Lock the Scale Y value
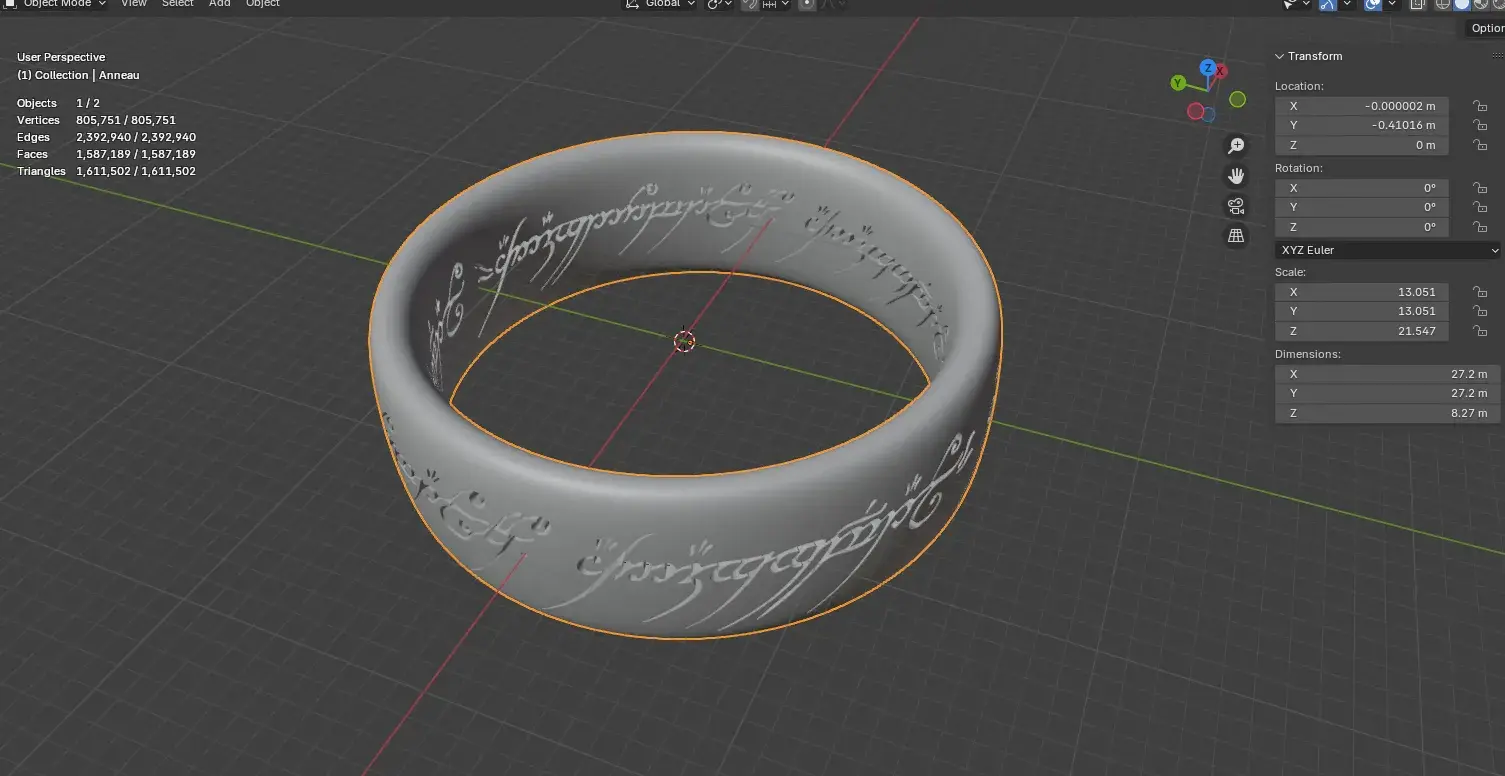This screenshot has width=1505, height=776. pos(1479,311)
